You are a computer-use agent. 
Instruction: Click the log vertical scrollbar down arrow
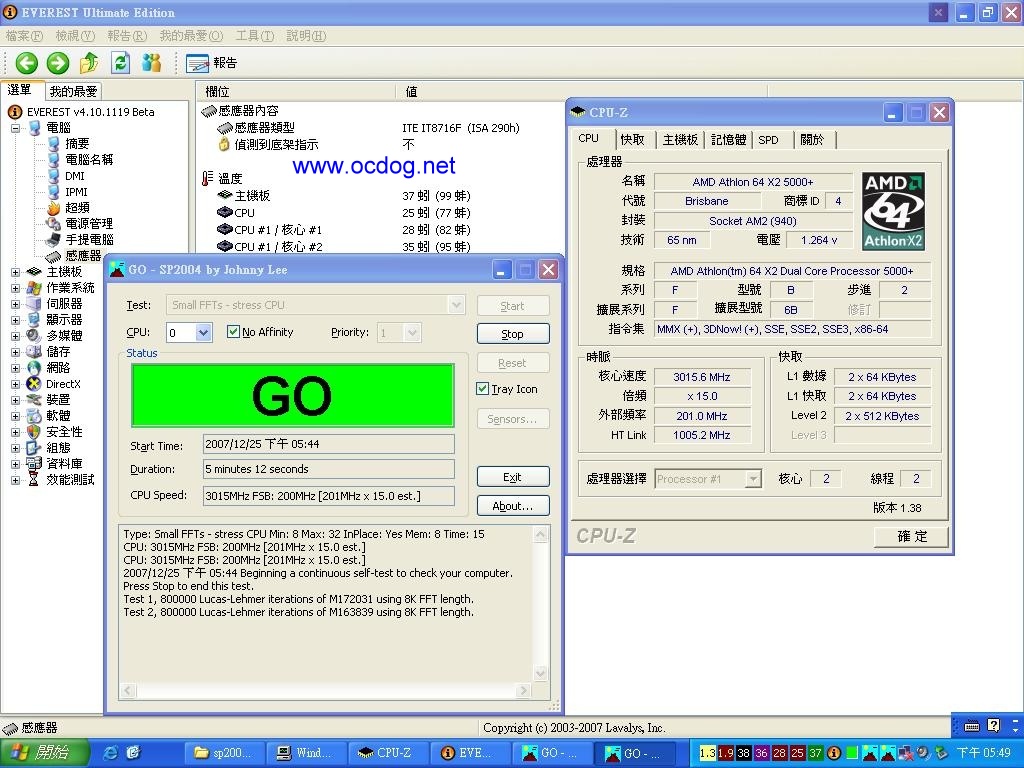(x=541, y=672)
